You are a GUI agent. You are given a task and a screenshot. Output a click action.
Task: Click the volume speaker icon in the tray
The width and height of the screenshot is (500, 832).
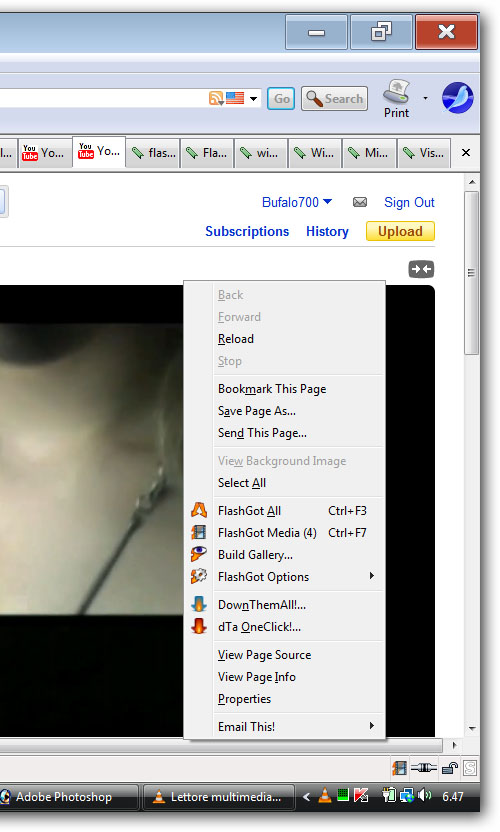pos(425,795)
